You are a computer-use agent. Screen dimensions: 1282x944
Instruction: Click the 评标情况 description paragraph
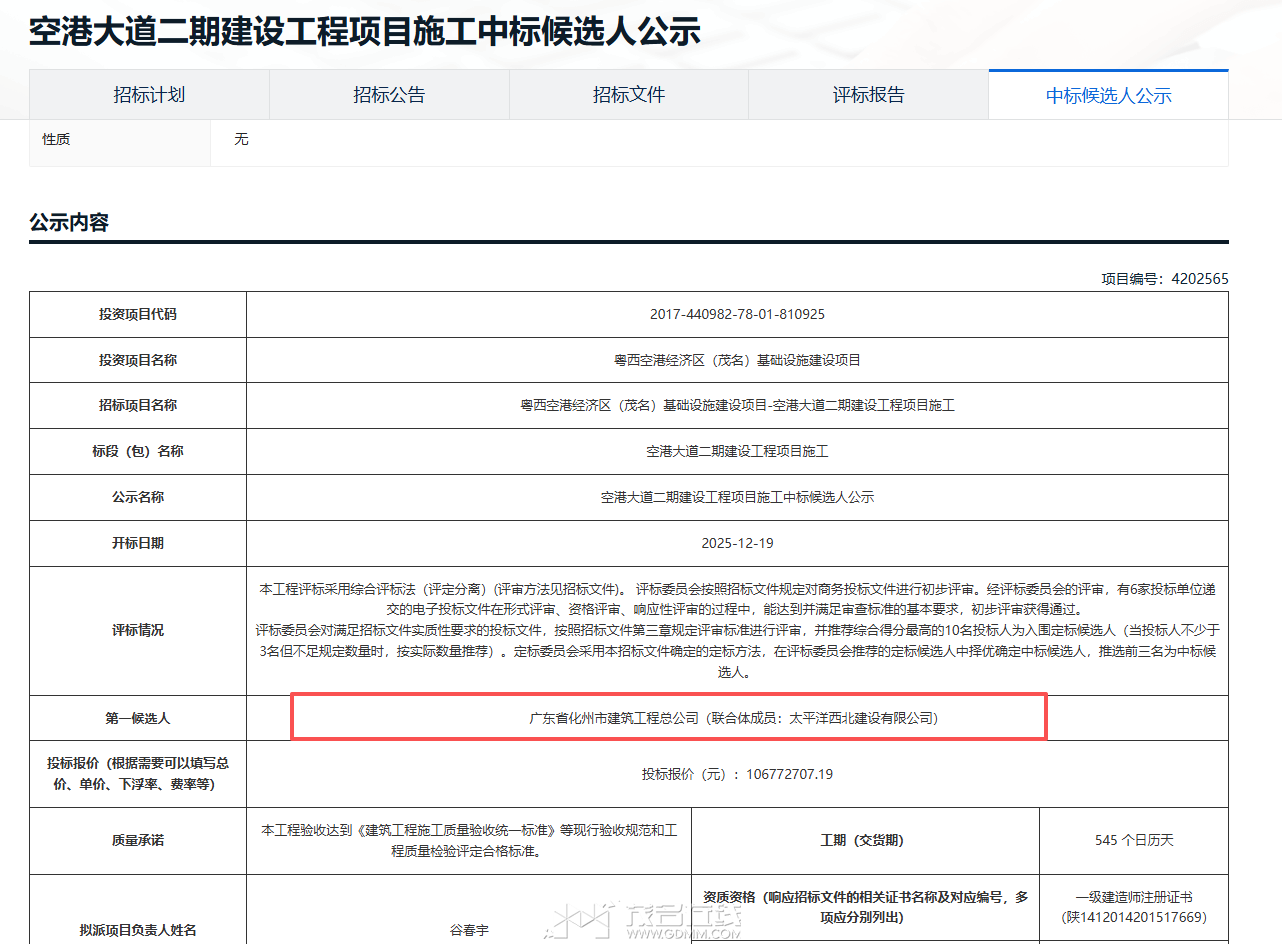737,630
